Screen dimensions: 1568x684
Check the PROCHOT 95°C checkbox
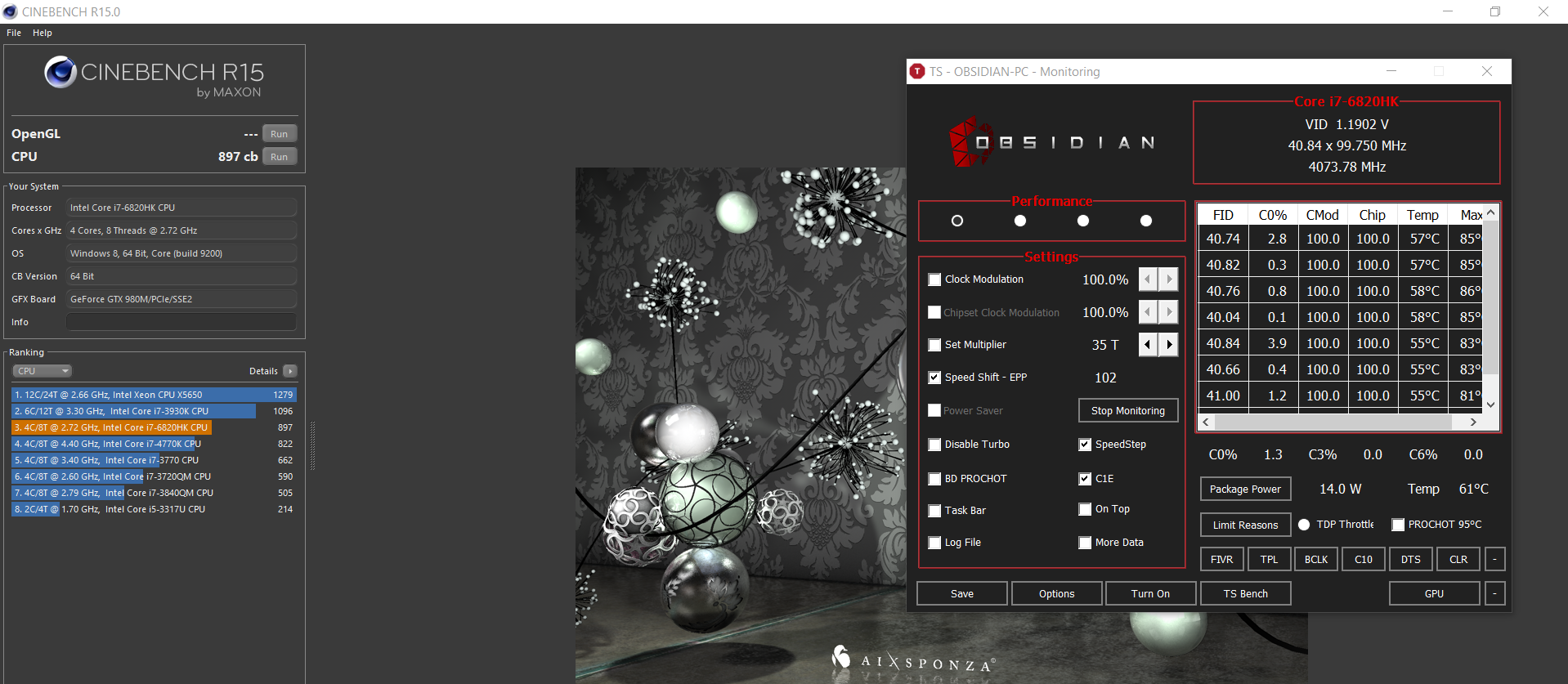click(1398, 525)
